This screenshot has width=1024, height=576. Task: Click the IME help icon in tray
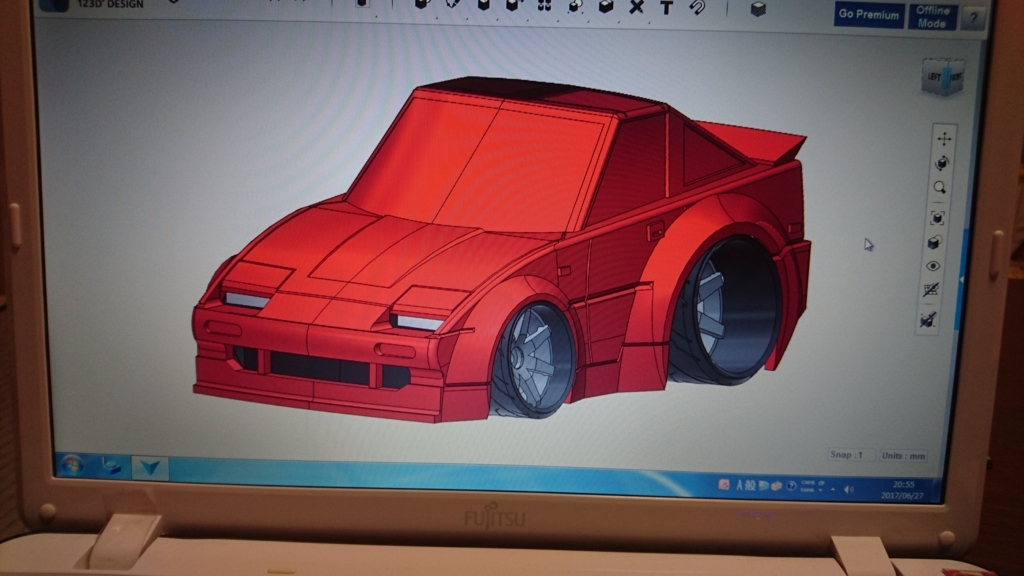791,486
